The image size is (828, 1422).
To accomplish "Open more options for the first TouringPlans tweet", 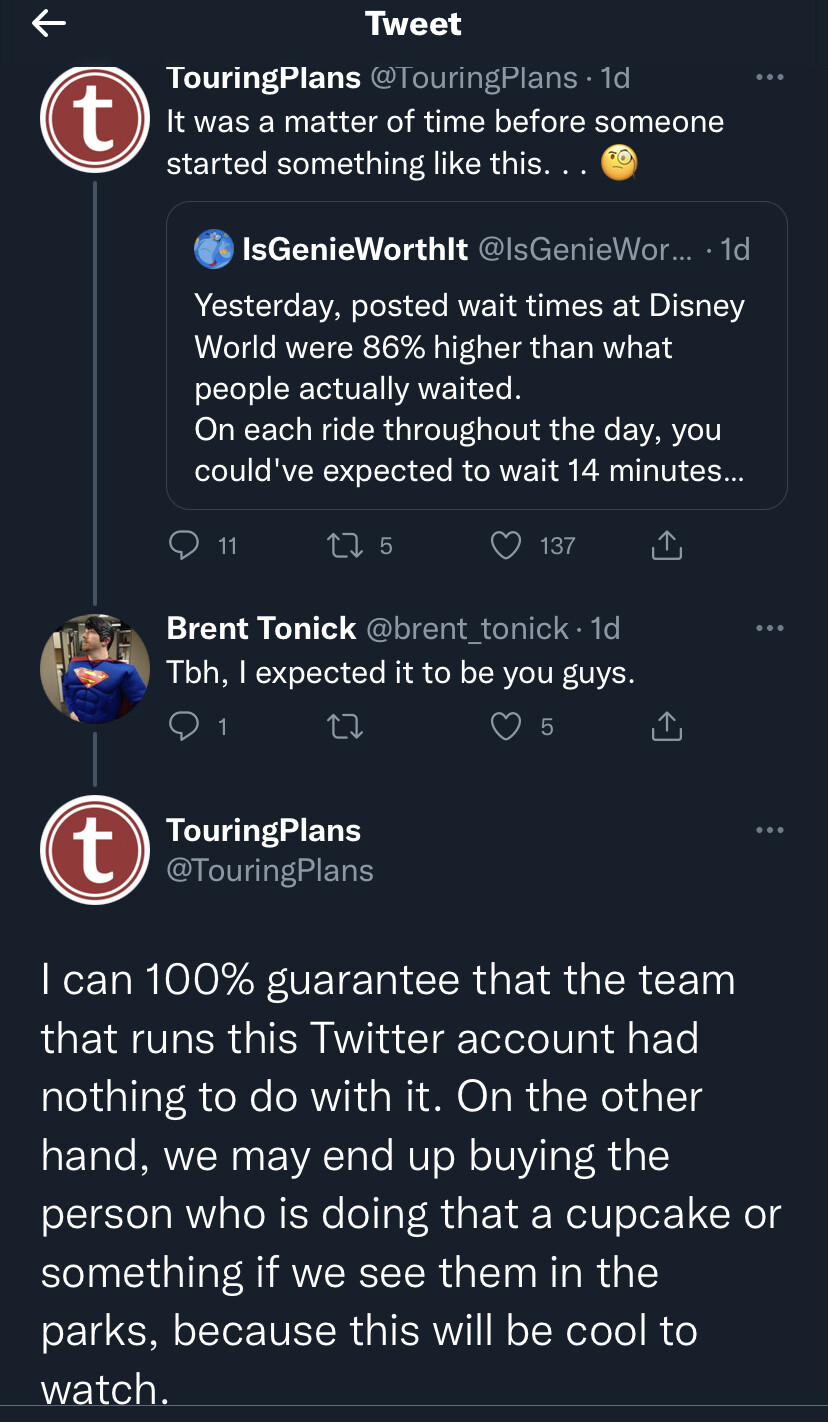I will pos(770,77).
